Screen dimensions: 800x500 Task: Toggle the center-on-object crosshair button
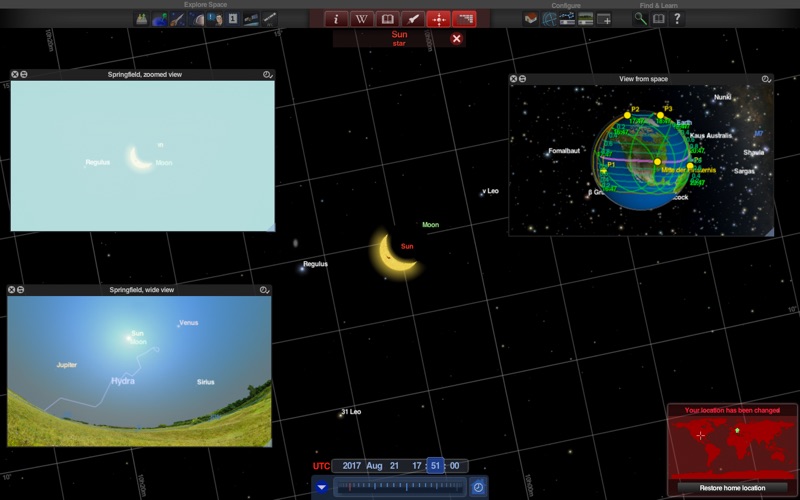click(439, 19)
